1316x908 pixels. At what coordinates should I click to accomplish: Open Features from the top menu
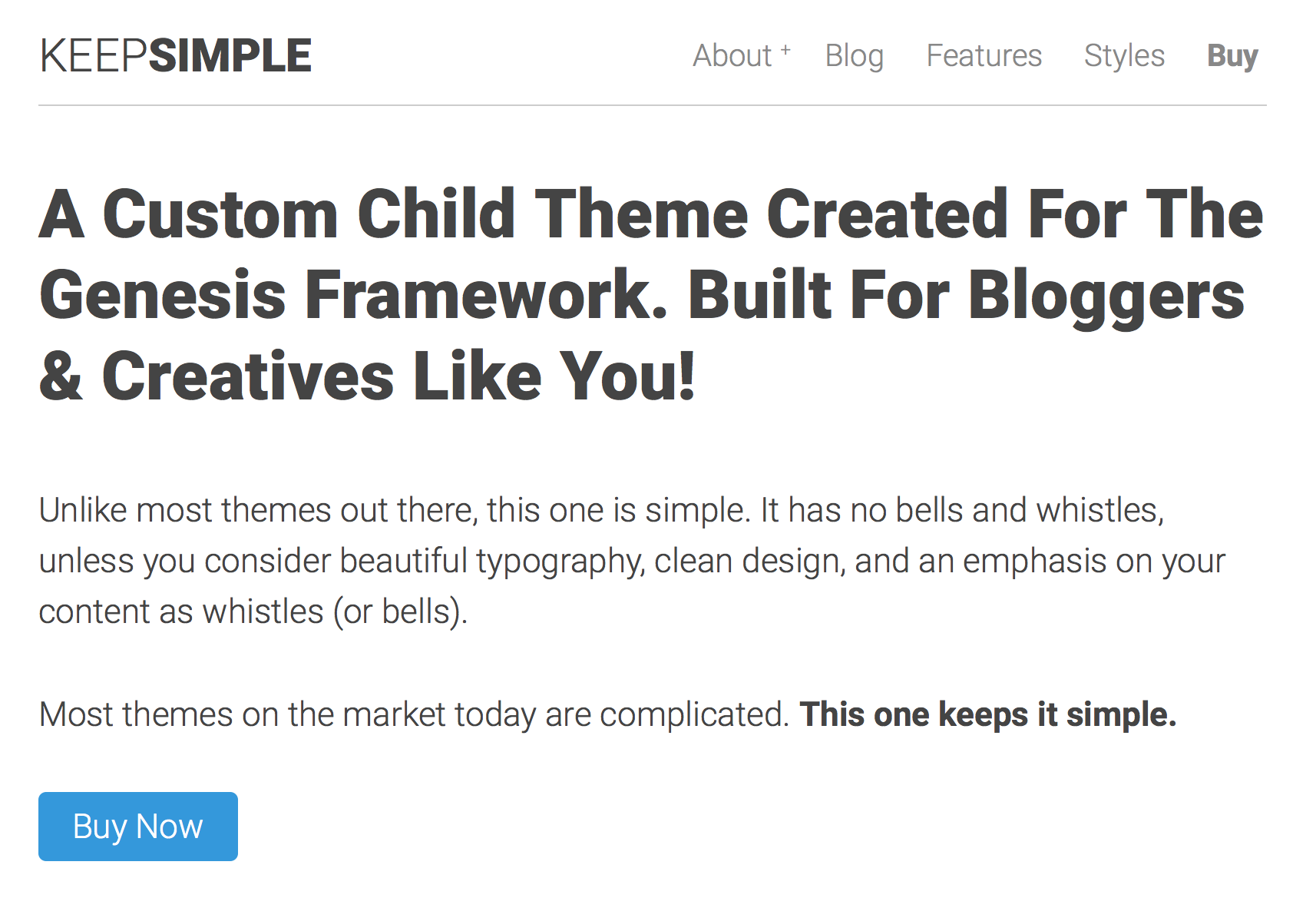coord(984,55)
